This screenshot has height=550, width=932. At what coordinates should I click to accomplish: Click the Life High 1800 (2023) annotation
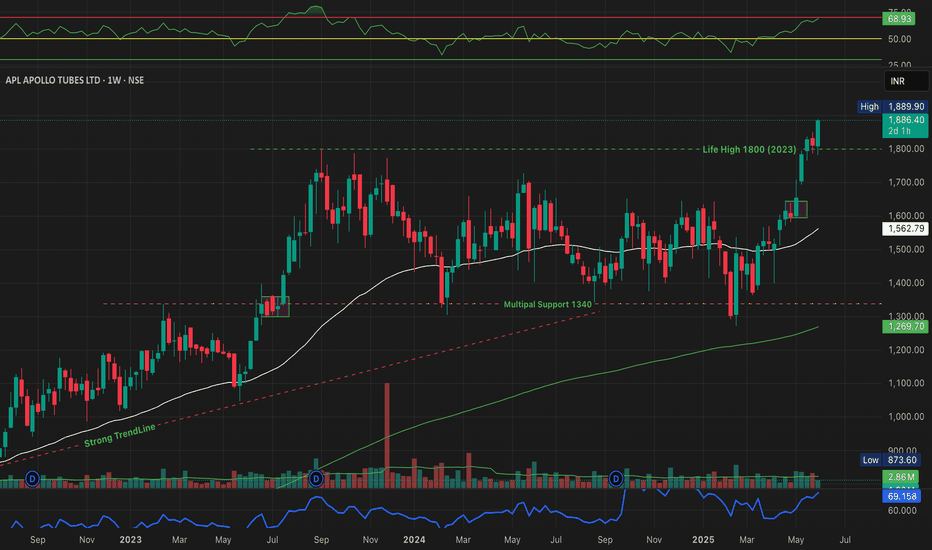[749, 149]
